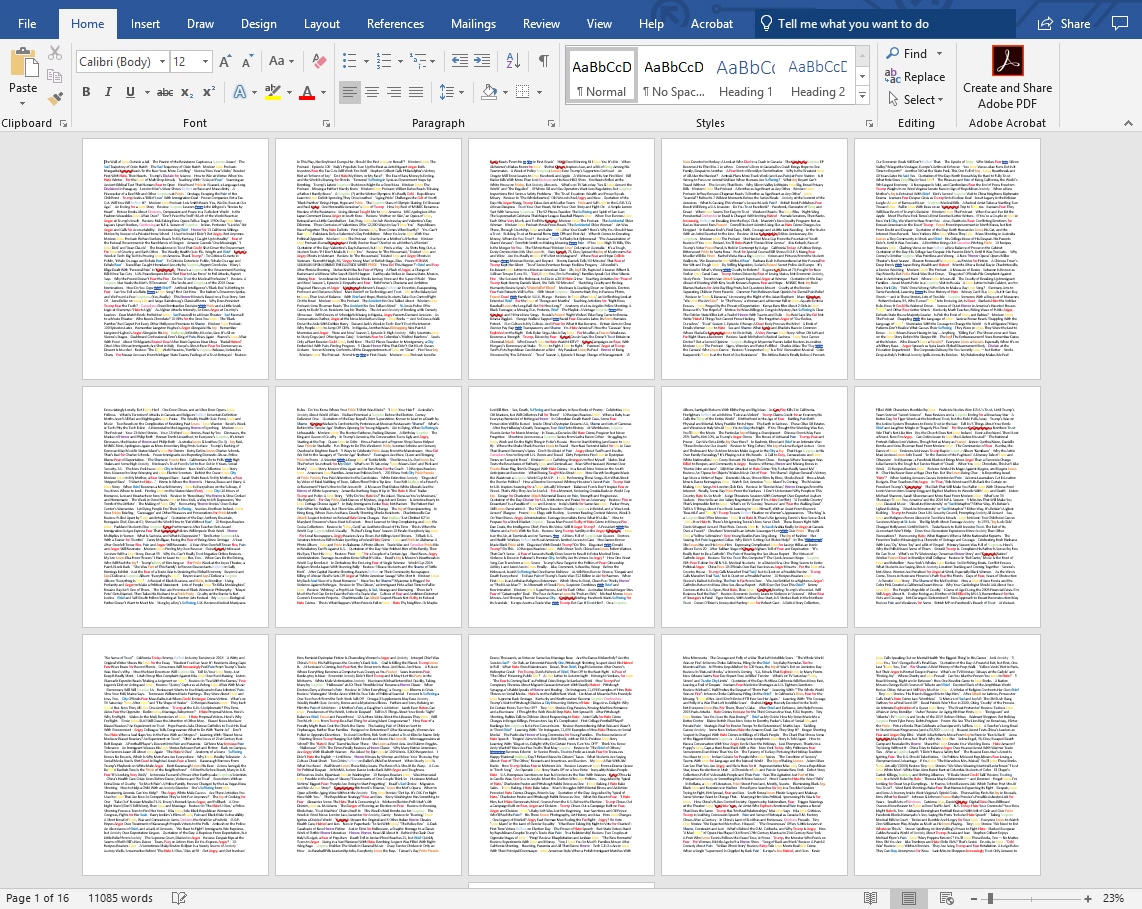Toggle Bold formatting
Viewport: 1142px width, 909px height.
pyautogui.click(x=86, y=92)
